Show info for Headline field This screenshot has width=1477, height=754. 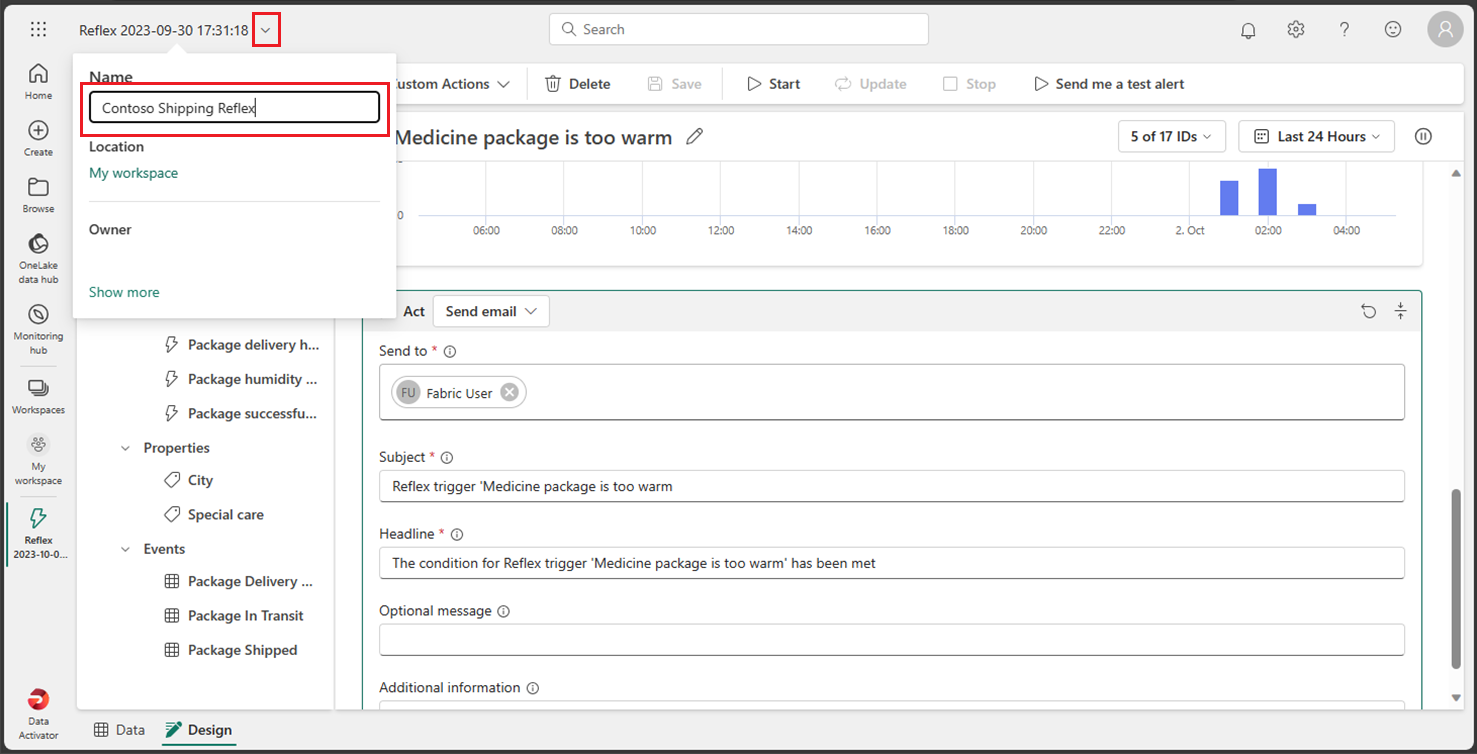pos(457,535)
